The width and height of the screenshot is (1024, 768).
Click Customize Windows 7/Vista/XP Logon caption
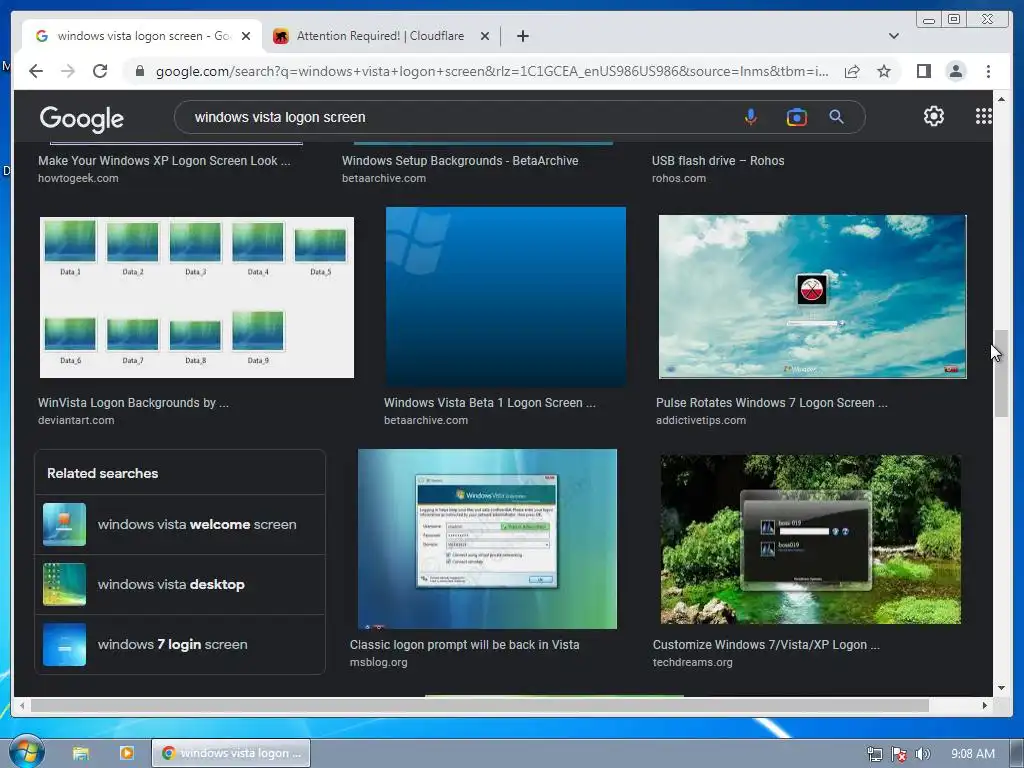[766, 645]
